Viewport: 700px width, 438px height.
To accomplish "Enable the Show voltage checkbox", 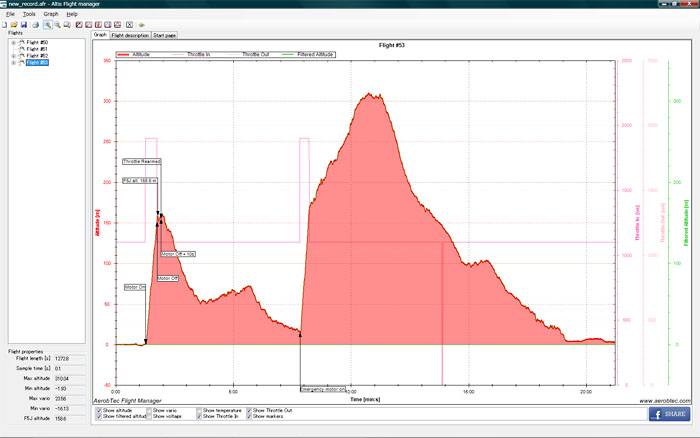I will point(149,416).
